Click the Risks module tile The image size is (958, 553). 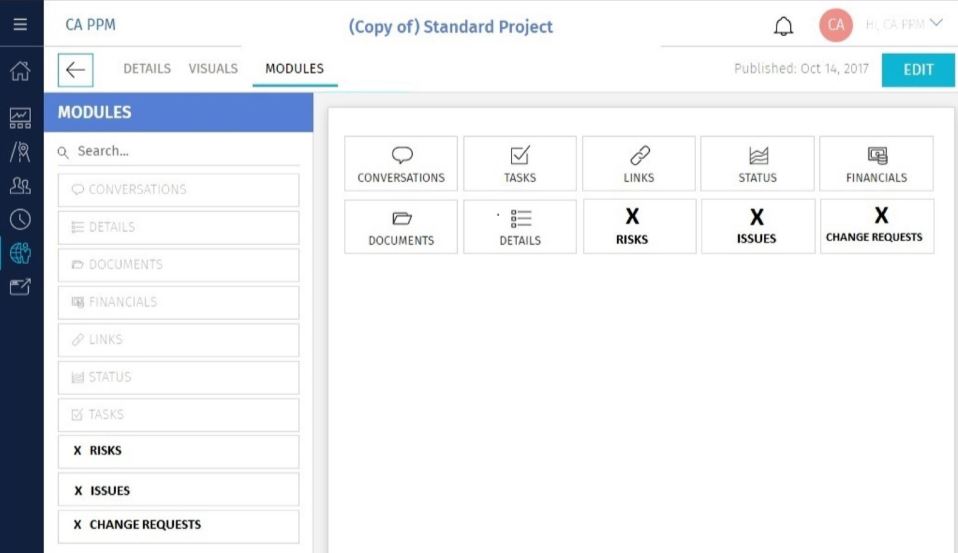coord(639,226)
